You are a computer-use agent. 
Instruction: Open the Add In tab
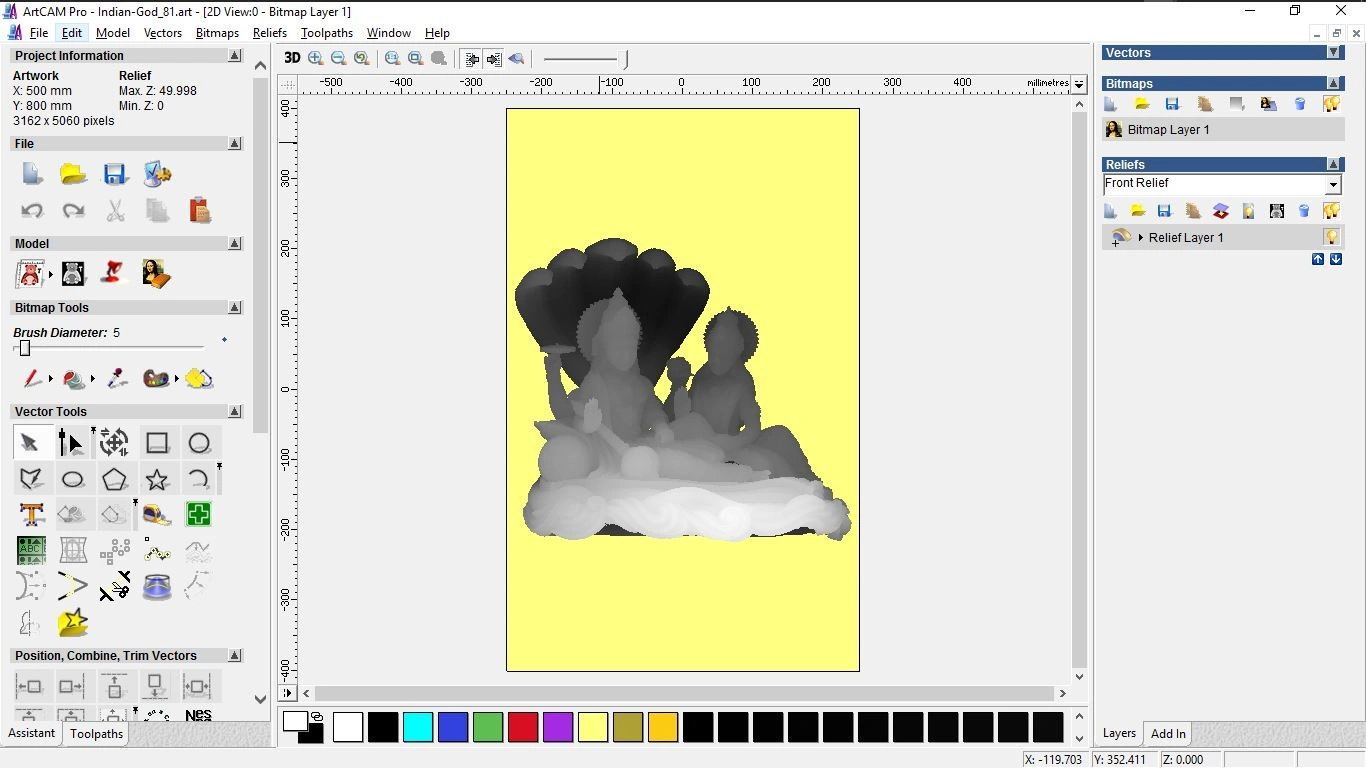click(x=1168, y=734)
